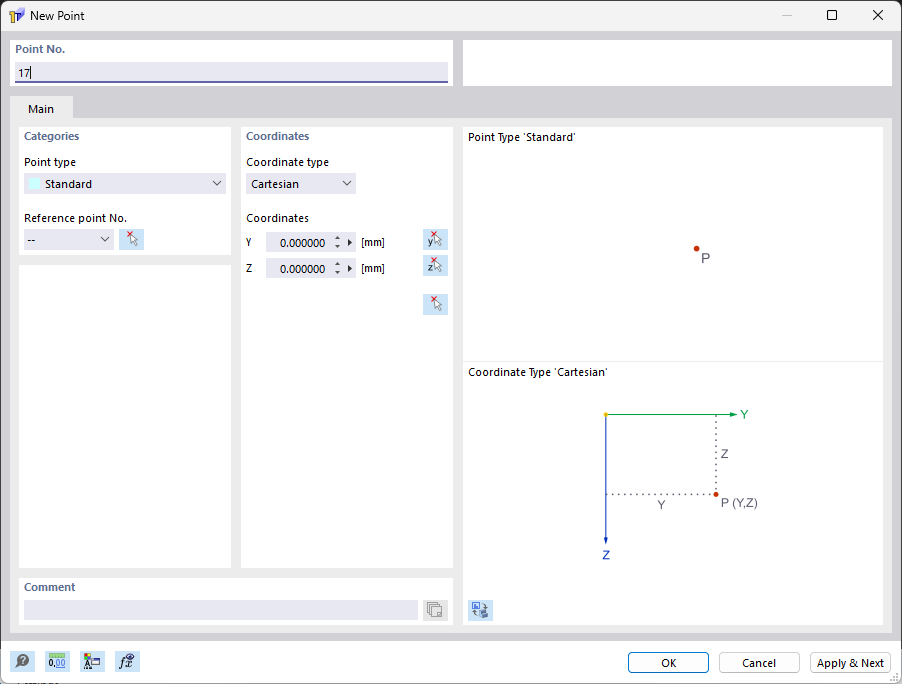
Task: Open the formula editor with the fx icon
Action: (x=127, y=661)
